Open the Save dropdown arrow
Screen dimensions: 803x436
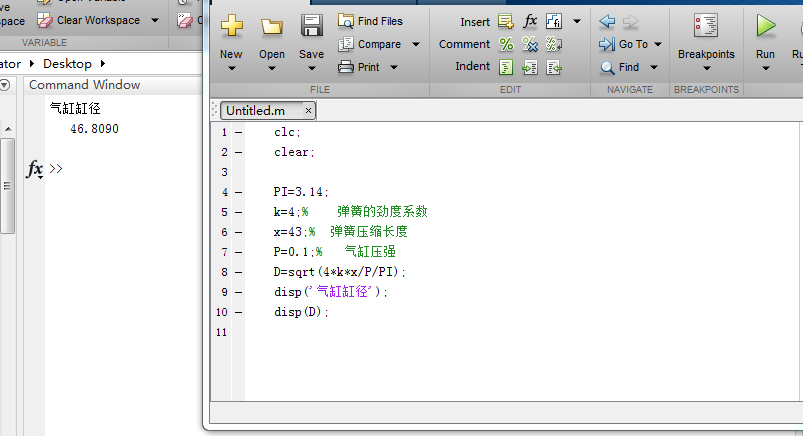click(x=311, y=69)
